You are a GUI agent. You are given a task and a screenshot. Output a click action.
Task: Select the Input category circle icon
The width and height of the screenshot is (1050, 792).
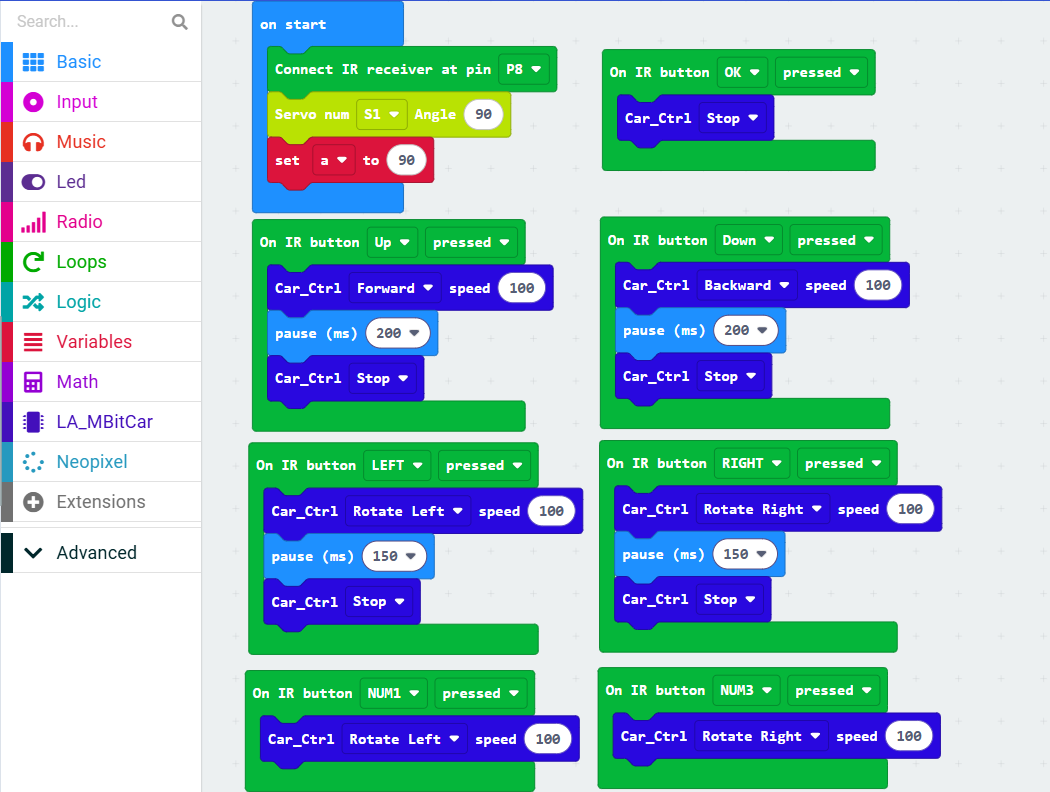(x=33, y=102)
